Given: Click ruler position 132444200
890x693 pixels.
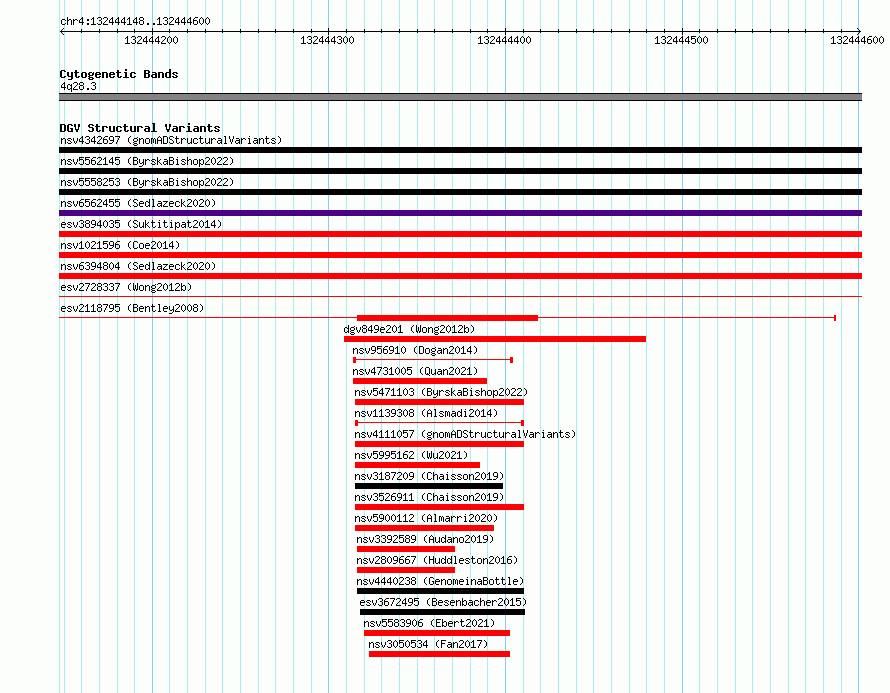Looking at the screenshot, I should coord(151,40).
